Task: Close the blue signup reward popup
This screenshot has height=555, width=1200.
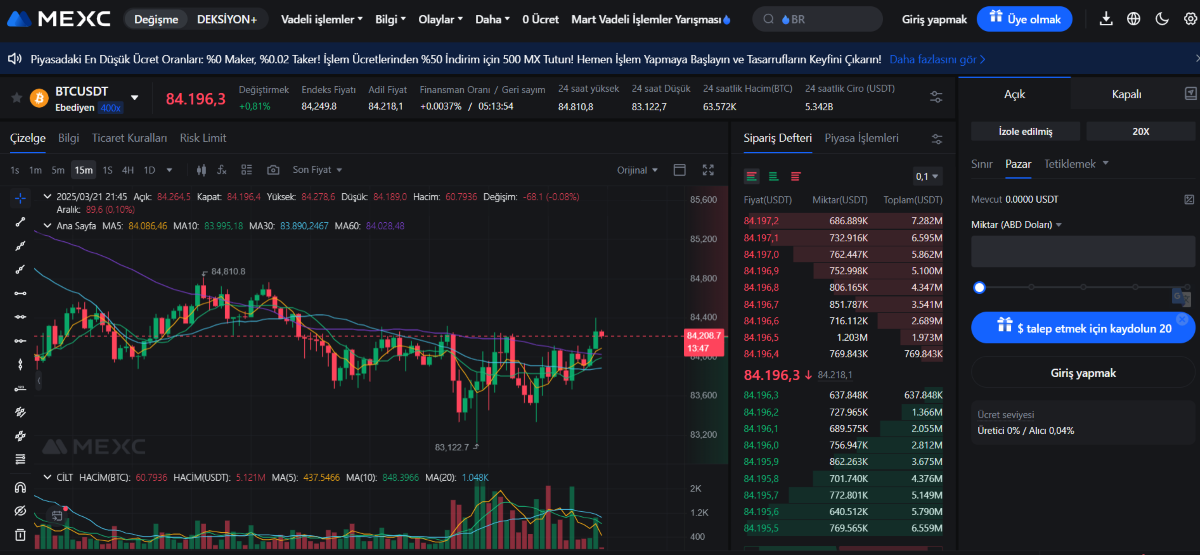Action: [x=1182, y=320]
